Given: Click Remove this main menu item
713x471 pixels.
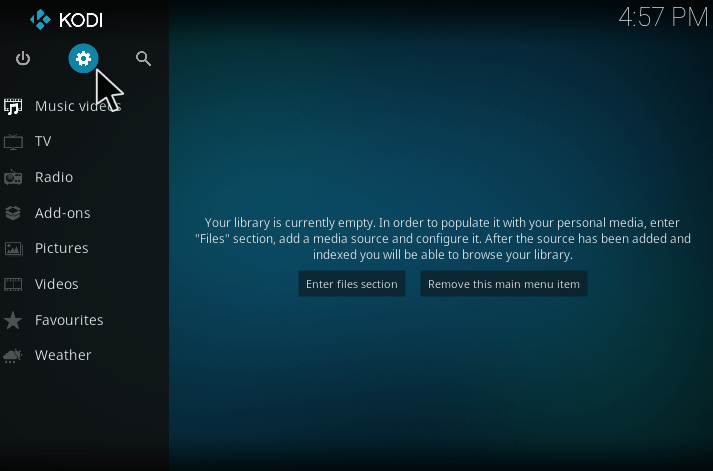Looking at the screenshot, I should click(x=503, y=284).
